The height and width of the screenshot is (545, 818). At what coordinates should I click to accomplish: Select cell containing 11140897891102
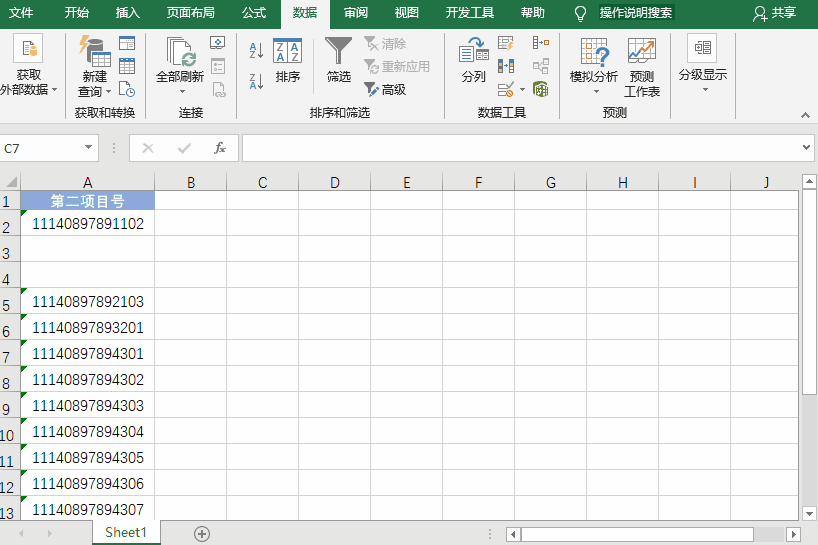point(88,223)
